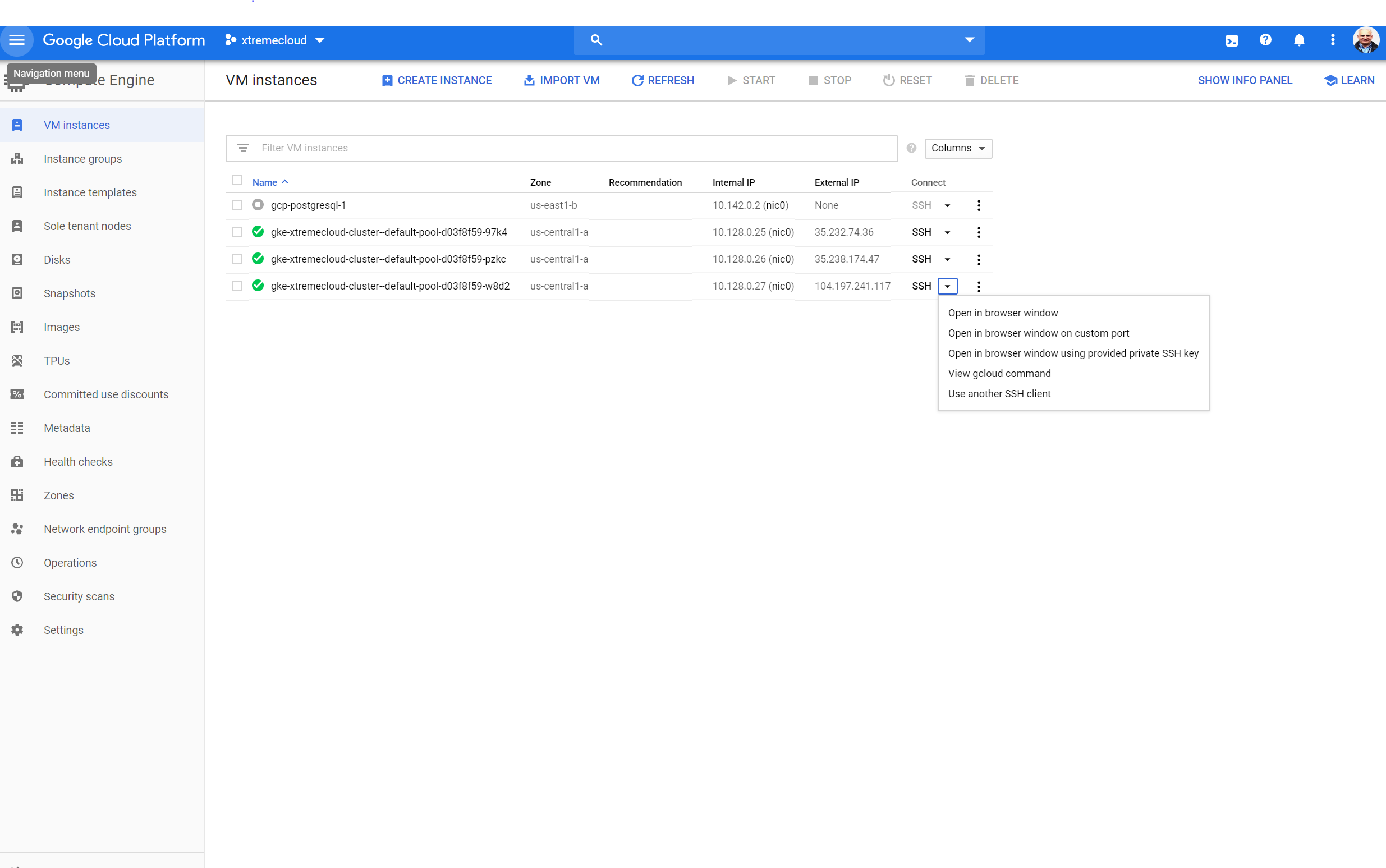Collapse SSH dropdown for instance ending w8d2
Image resolution: width=1386 pixels, height=868 pixels.
click(x=947, y=287)
